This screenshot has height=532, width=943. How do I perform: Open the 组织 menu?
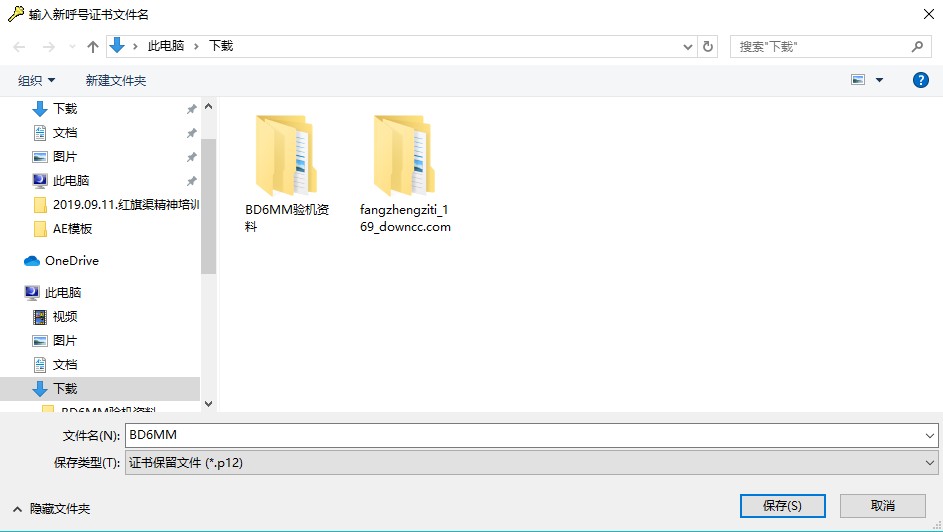(37, 80)
